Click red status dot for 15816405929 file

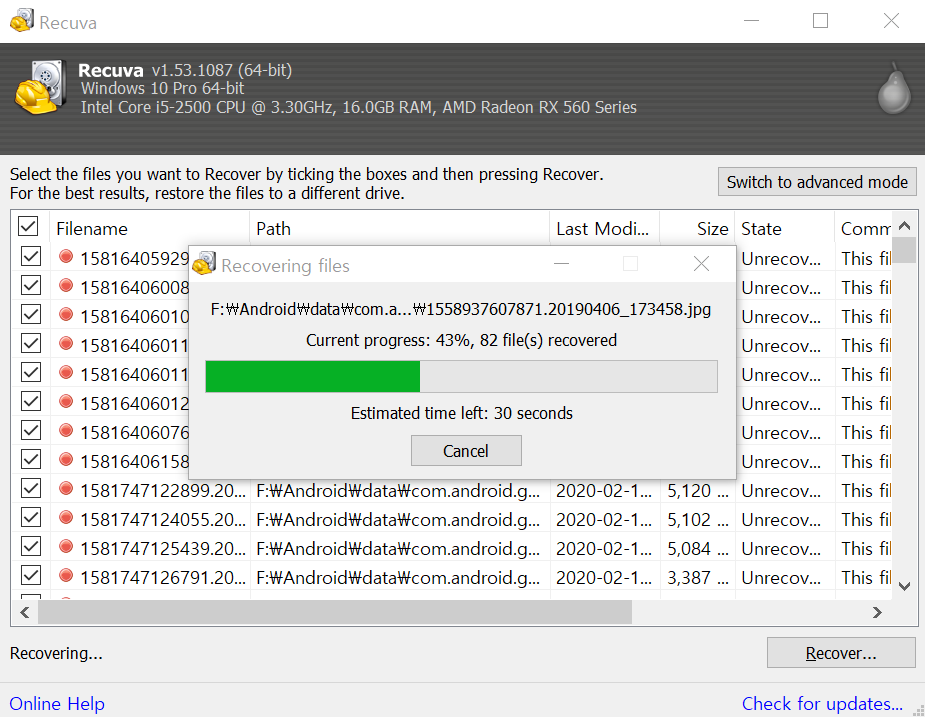pyautogui.click(x=66, y=257)
